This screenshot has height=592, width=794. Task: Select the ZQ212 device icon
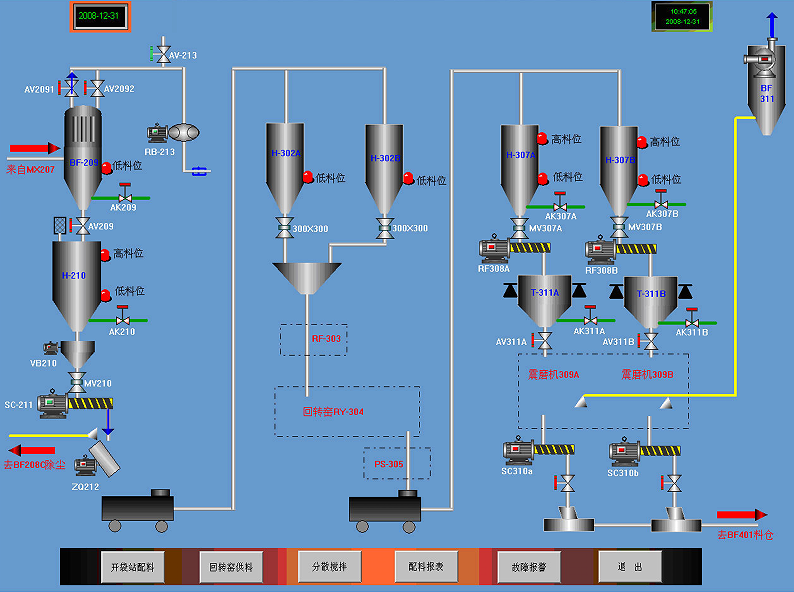coord(100,460)
